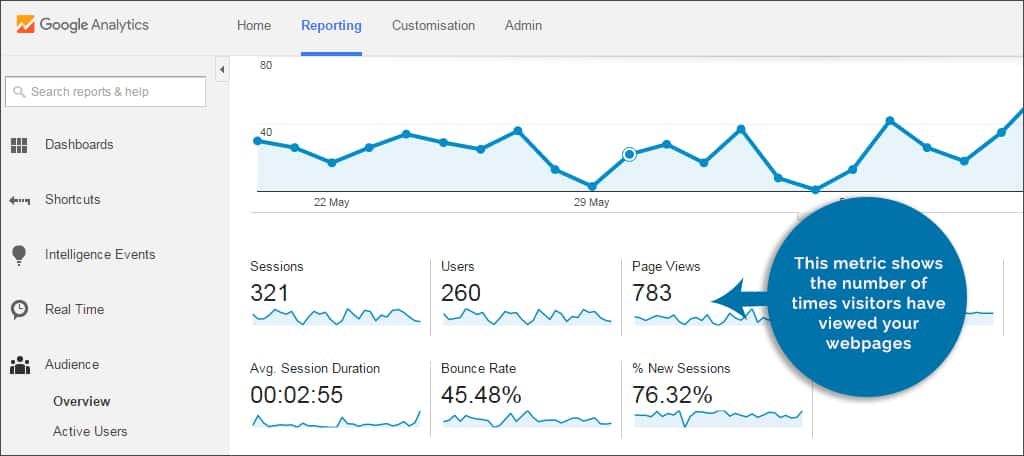
Task: Open Intelligence Events in the sidebar
Action: point(100,254)
